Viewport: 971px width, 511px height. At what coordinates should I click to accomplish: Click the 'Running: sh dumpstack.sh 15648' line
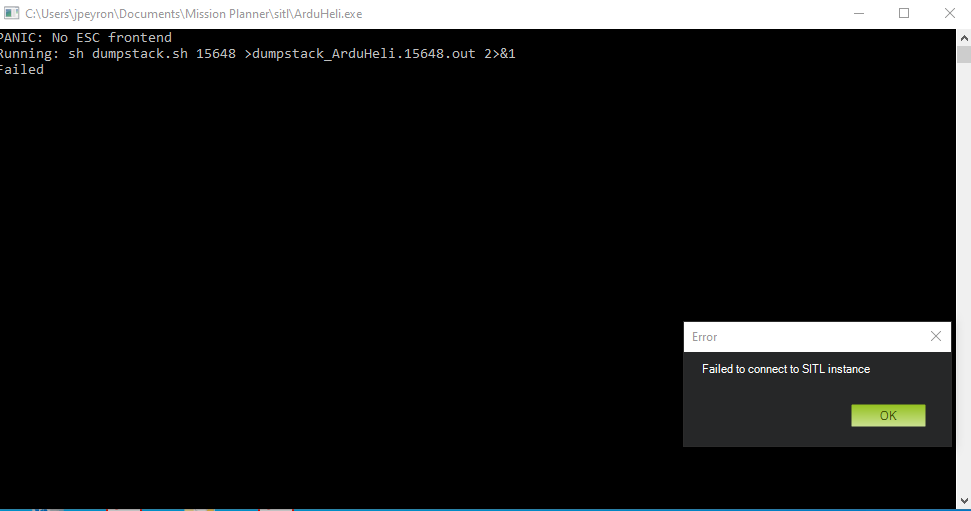pyautogui.click(x=257, y=54)
